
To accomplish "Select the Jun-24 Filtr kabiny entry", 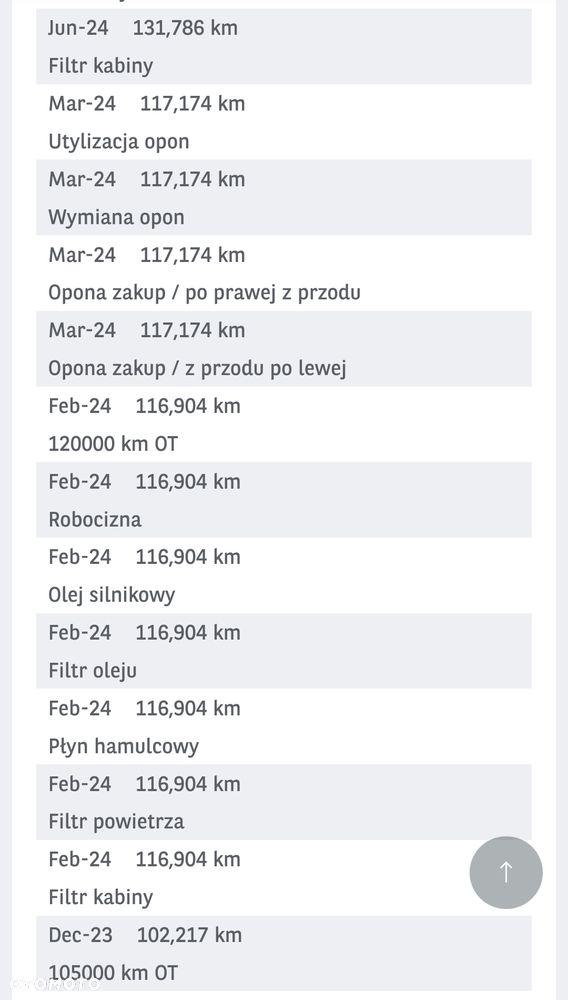I will point(284,47).
